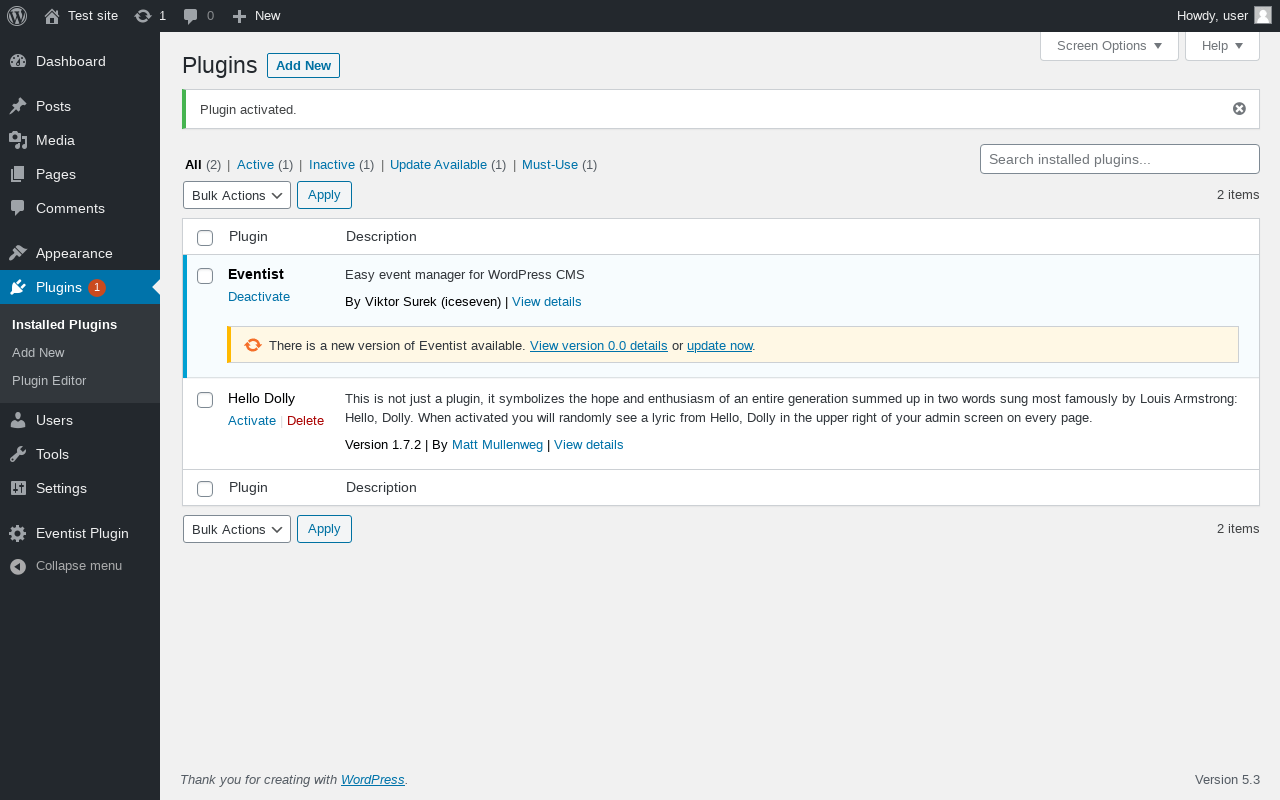The image size is (1280, 800).
Task: Expand the Screen Options panel
Action: coord(1108,46)
